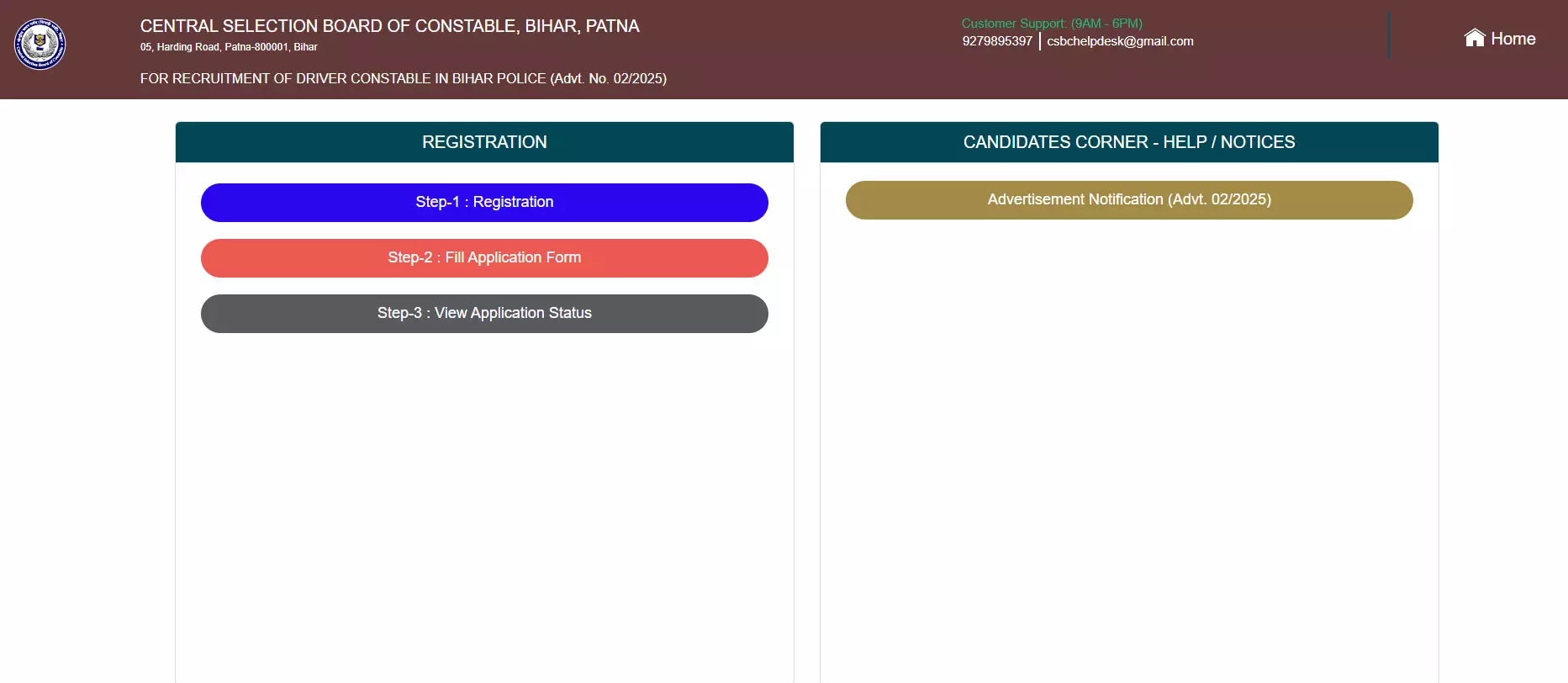Click the separator between phone and email
Screen dimensions: 1568x683
tap(1040, 41)
